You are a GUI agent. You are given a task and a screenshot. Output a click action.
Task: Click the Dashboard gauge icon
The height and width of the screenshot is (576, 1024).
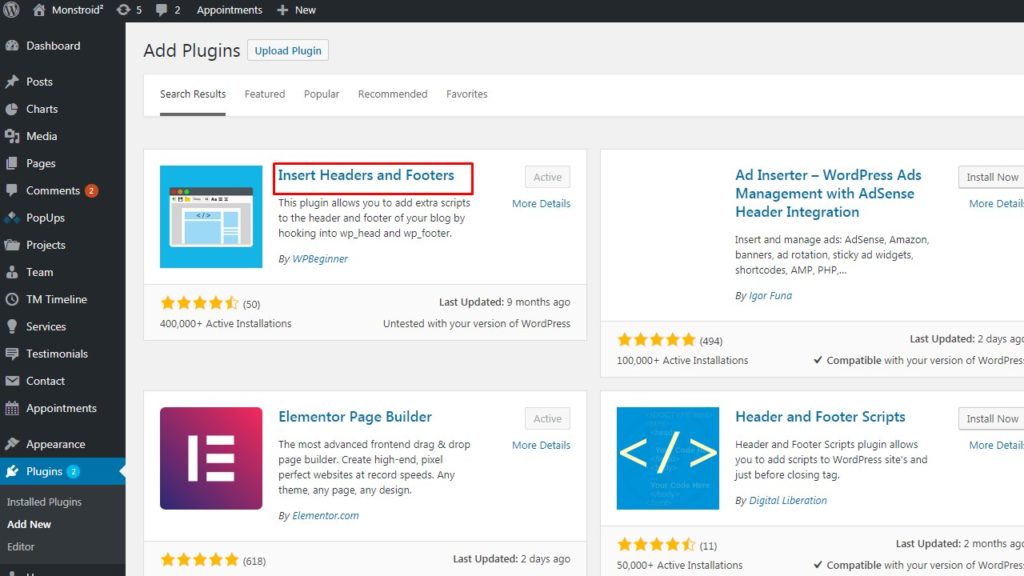[12, 46]
